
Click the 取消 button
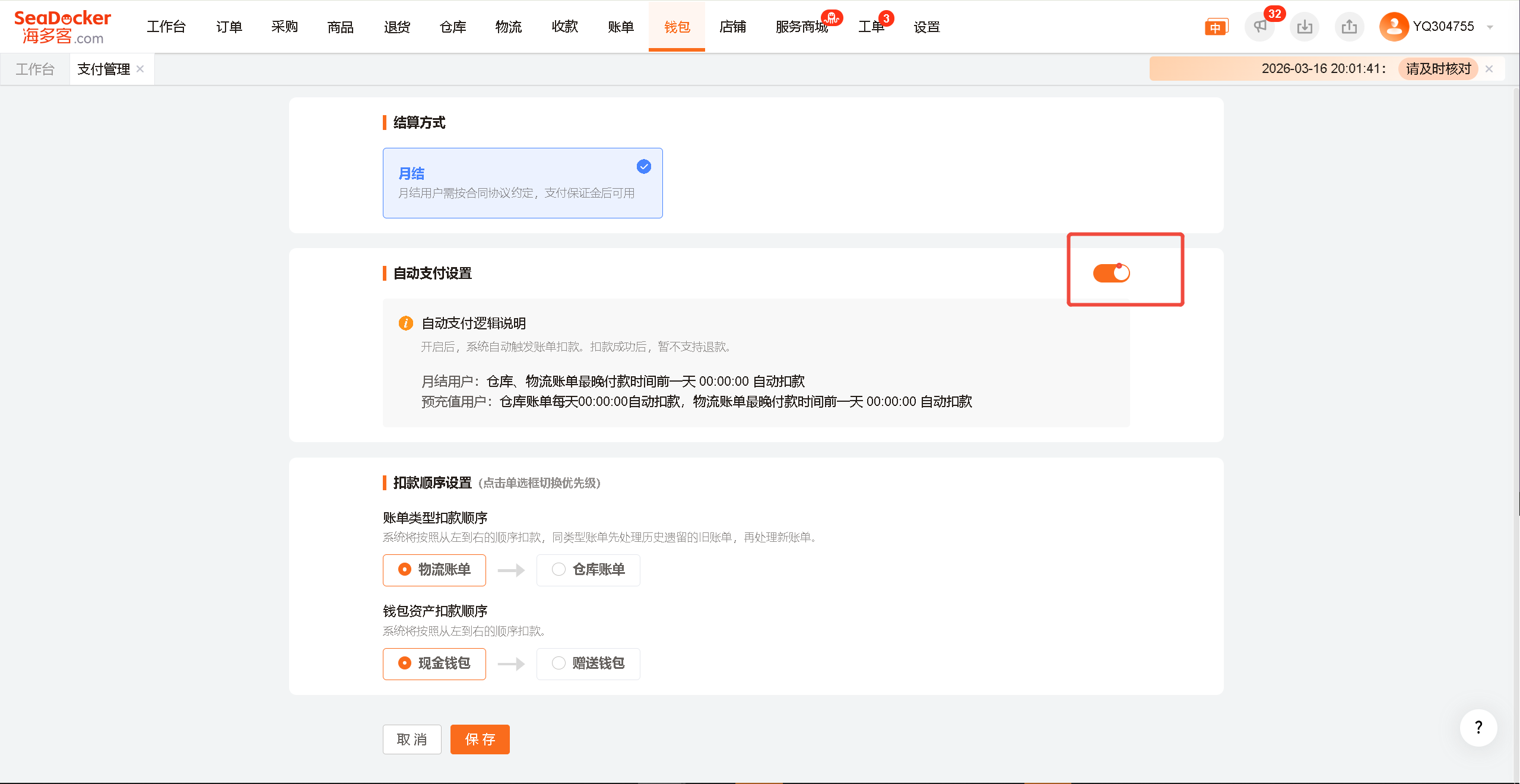tap(412, 739)
